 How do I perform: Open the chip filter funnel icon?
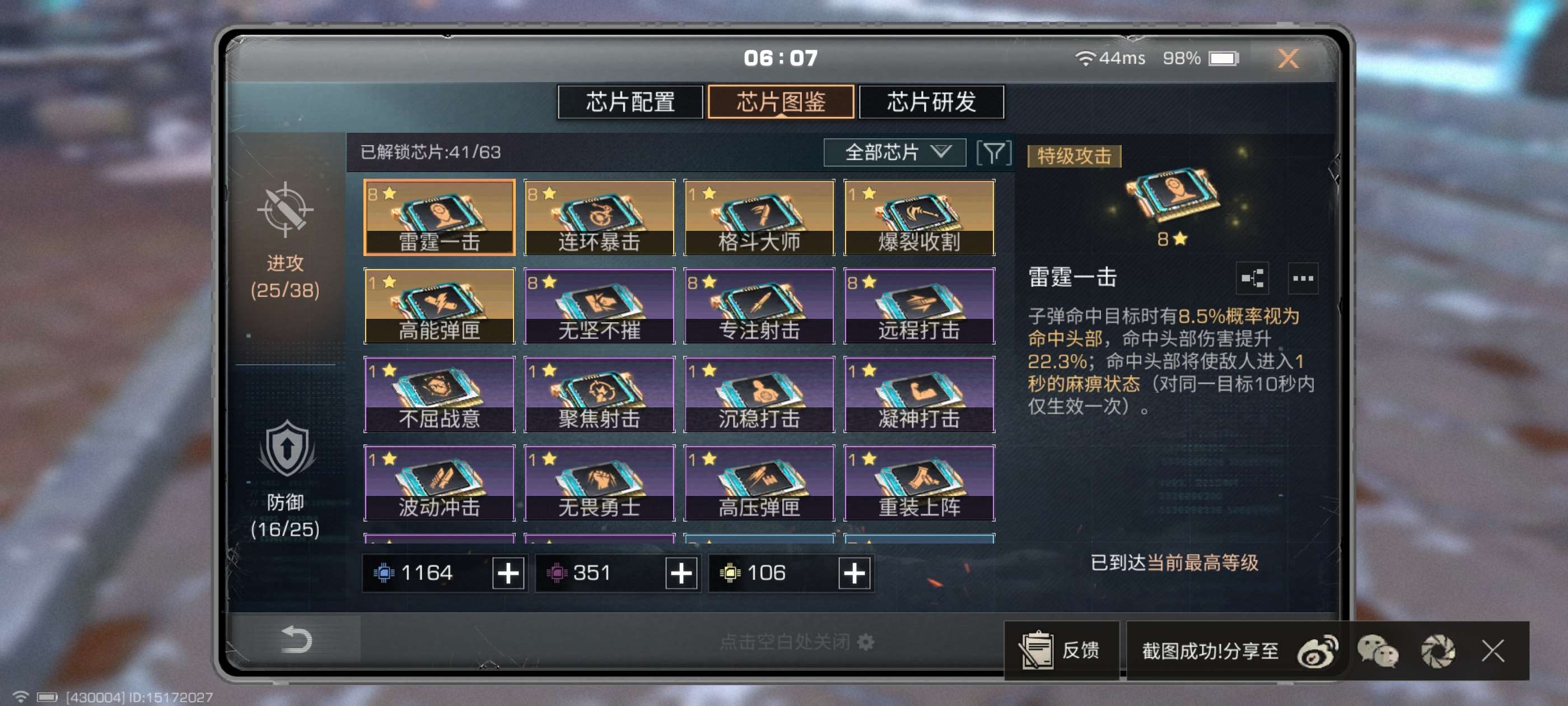click(x=993, y=152)
